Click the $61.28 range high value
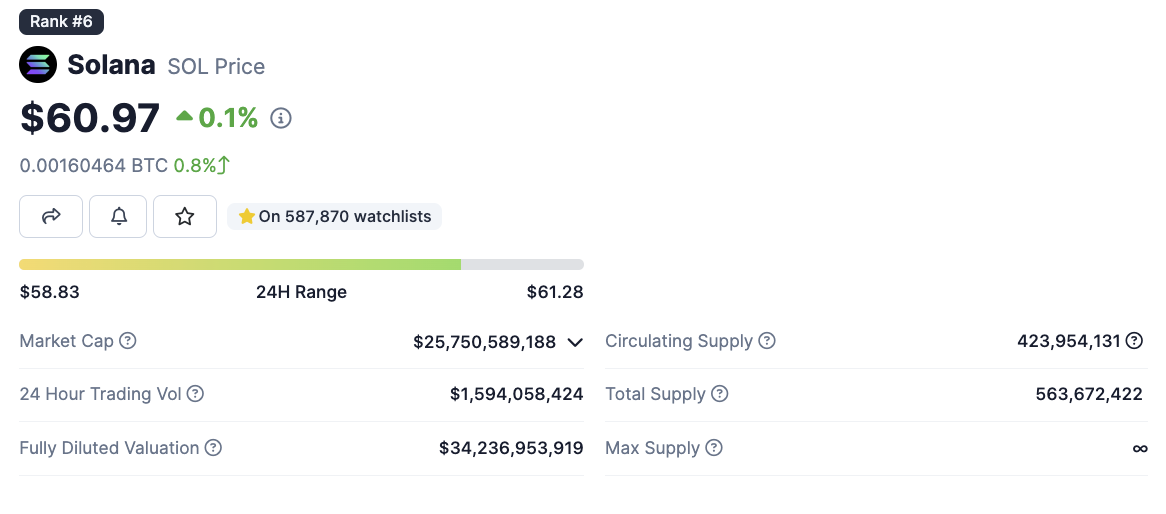 [555, 292]
